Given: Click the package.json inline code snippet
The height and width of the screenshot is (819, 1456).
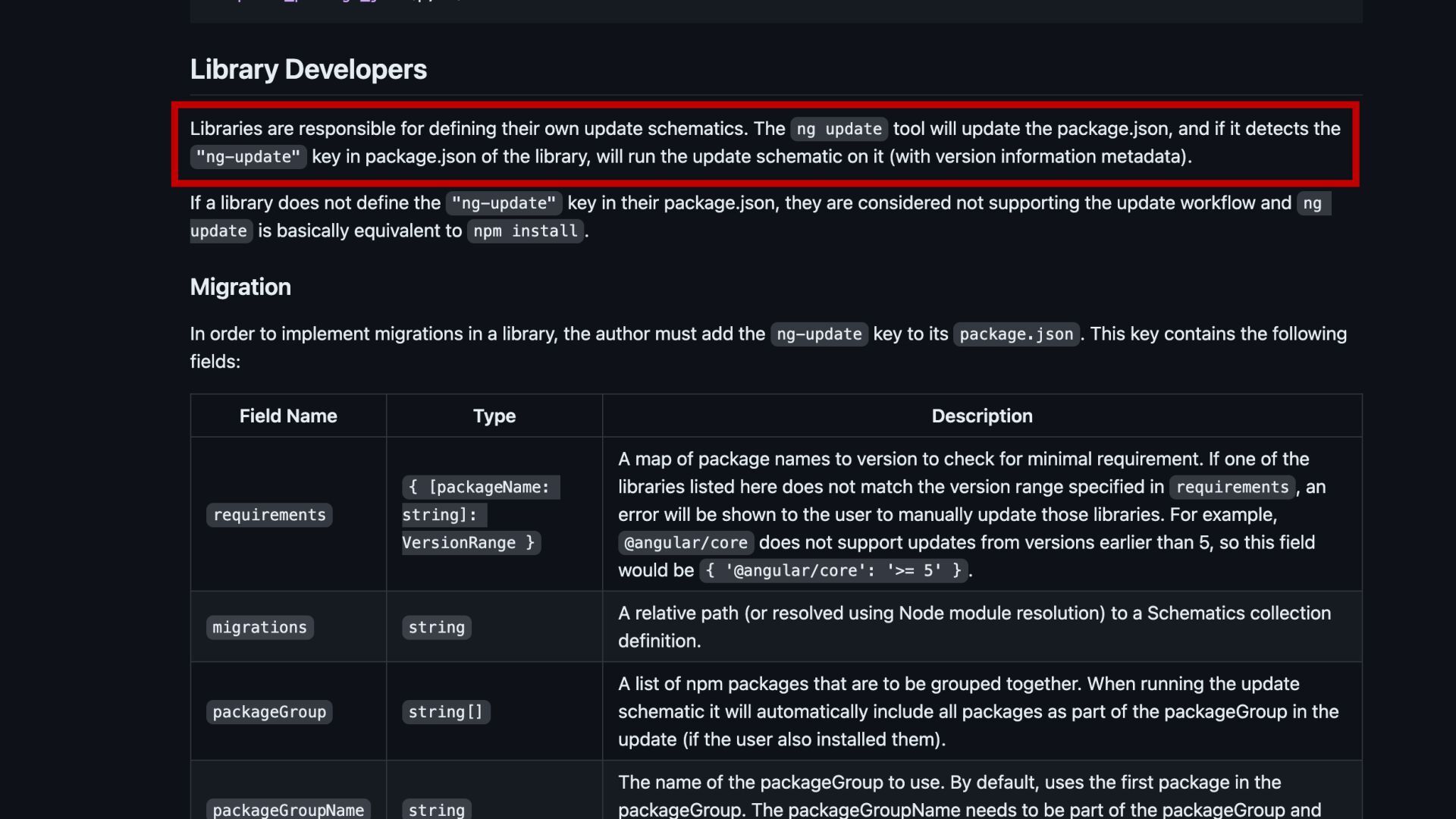Looking at the screenshot, I should click(x=1015, y=334).
